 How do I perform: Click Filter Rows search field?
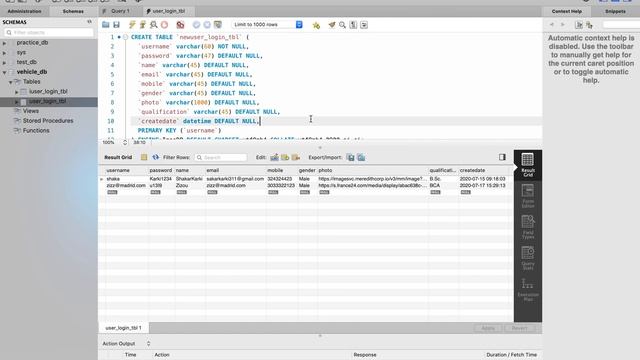click(221, 157)
